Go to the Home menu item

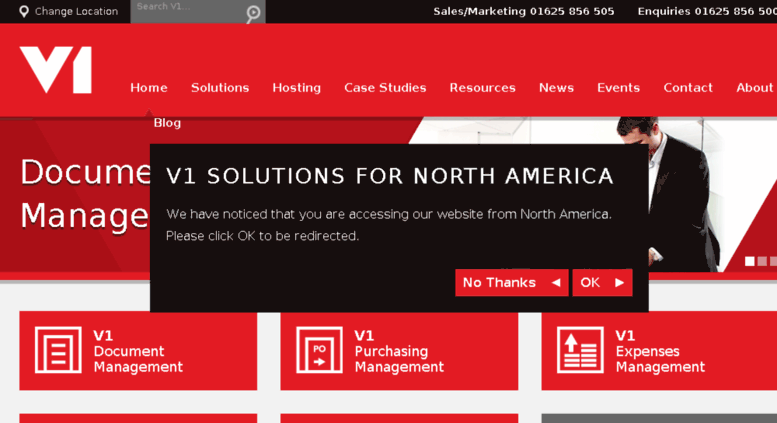click(149, 88)
